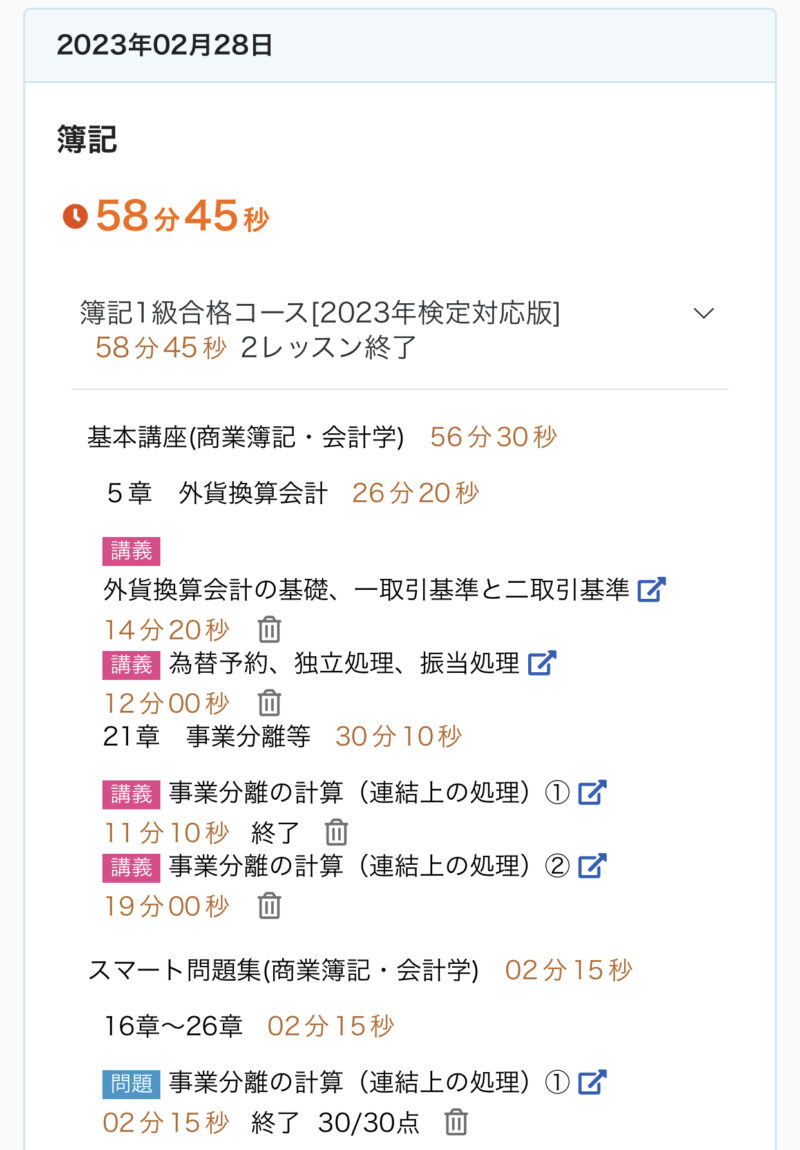Open external link for 為替予約、独立処理、振当処理
The image size is (800, 1150).
coord(542,662)
